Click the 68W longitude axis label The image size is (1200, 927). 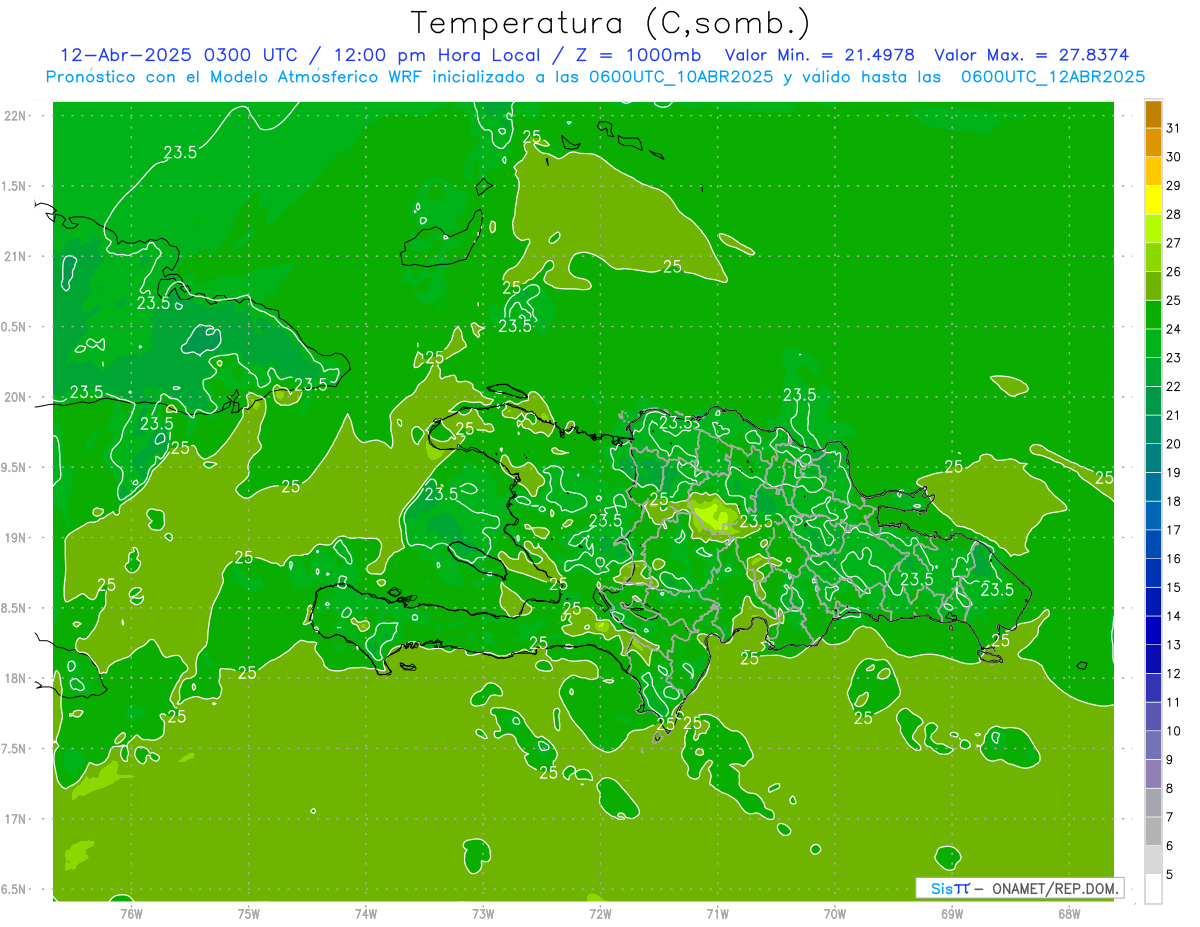1069,913
